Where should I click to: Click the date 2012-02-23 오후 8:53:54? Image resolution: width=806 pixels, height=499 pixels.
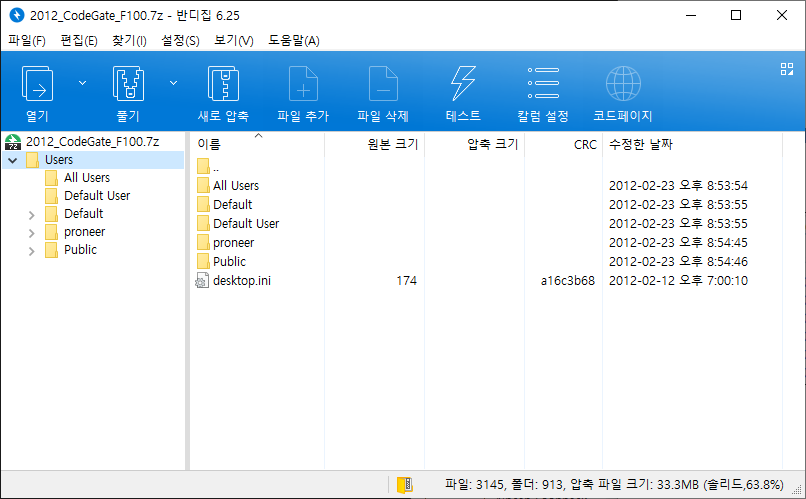[678, 186]
